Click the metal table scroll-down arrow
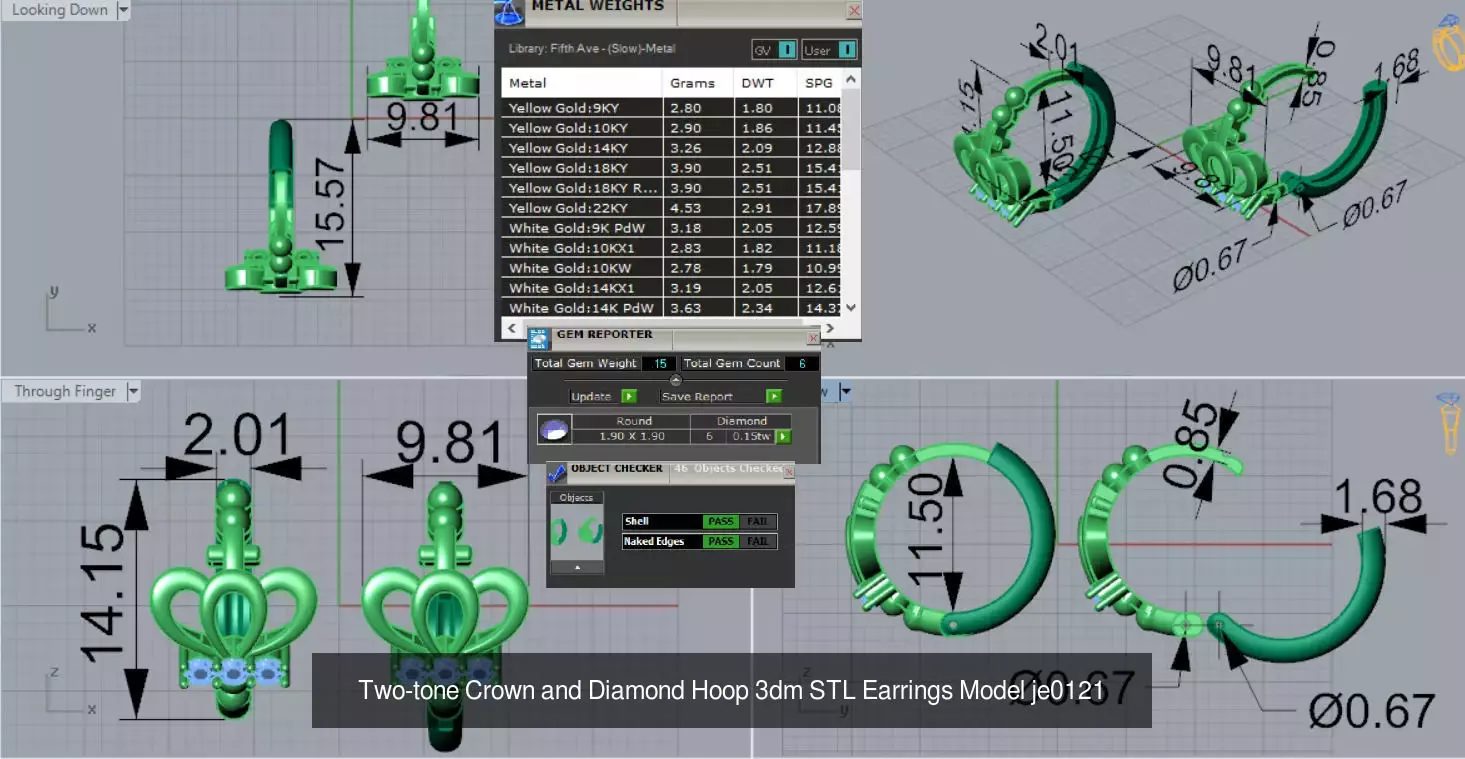 850,308
